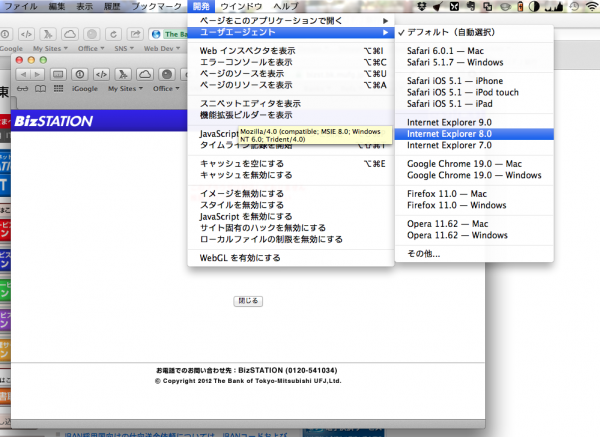Open the Wi-Fi menu bar icon
The height and width of the screenshot is (437, 600).
pos(592,6)
